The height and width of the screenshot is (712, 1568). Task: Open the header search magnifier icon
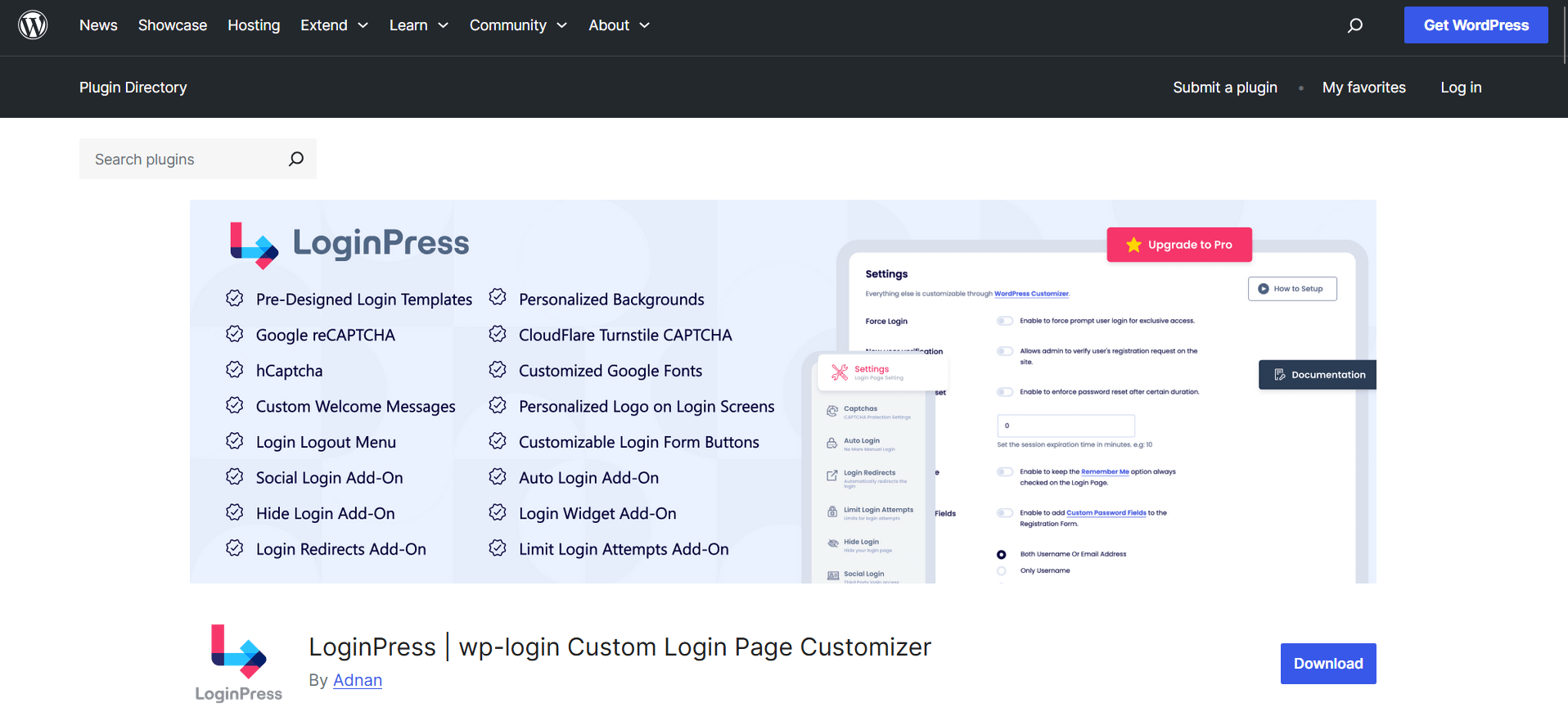(1355, 25)
